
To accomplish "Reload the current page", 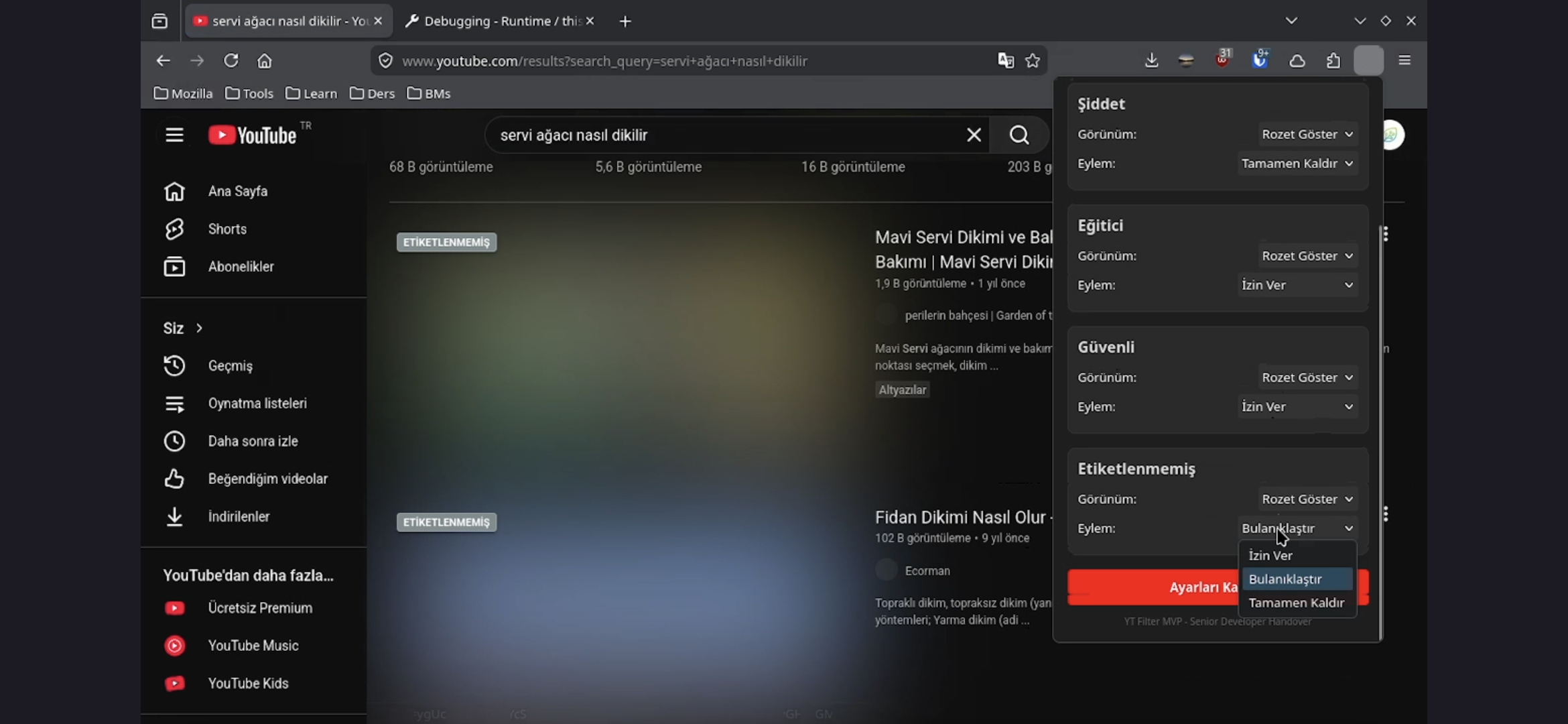I will tap(231, 60).
